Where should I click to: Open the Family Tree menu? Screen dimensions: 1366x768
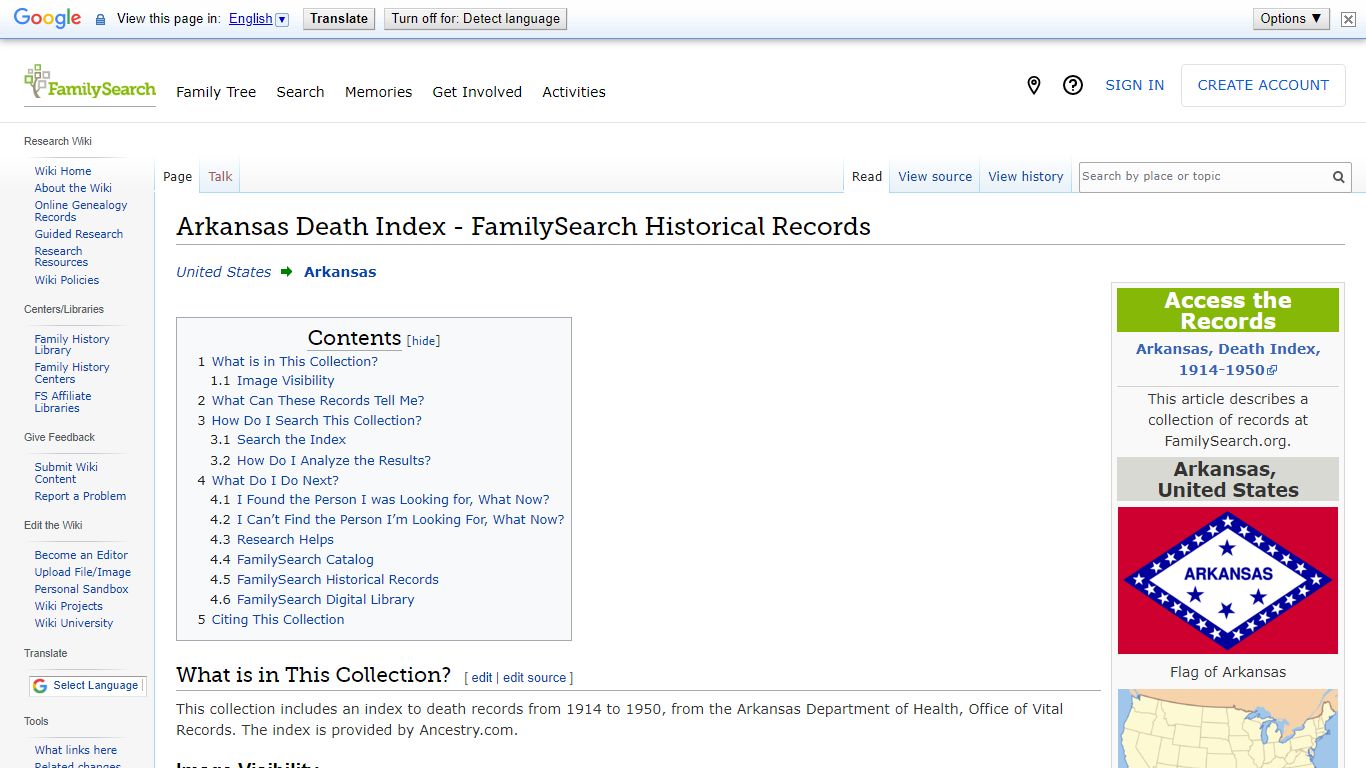216,92
